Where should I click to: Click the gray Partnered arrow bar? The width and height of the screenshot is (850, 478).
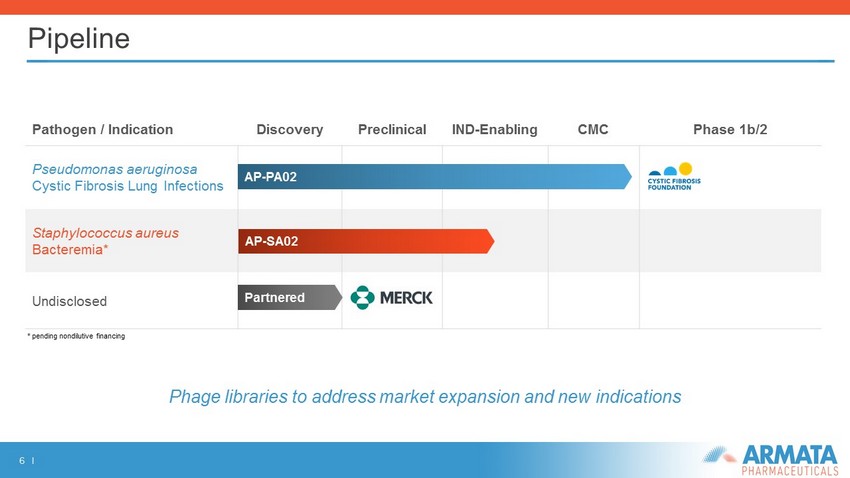(290, 298)
